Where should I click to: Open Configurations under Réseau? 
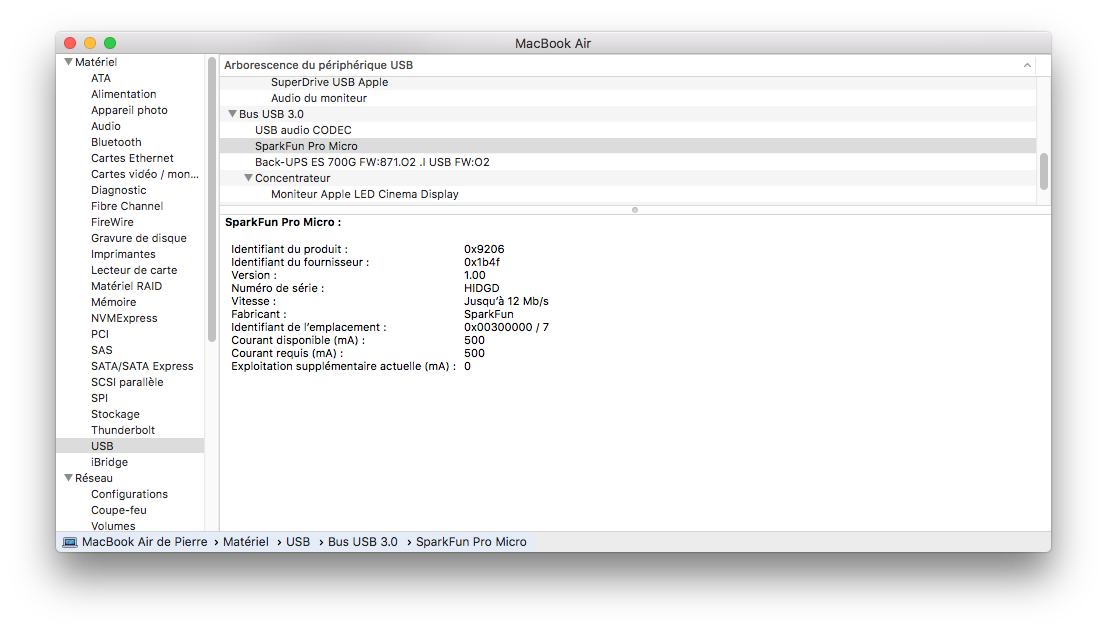click(x=129, y=494)
